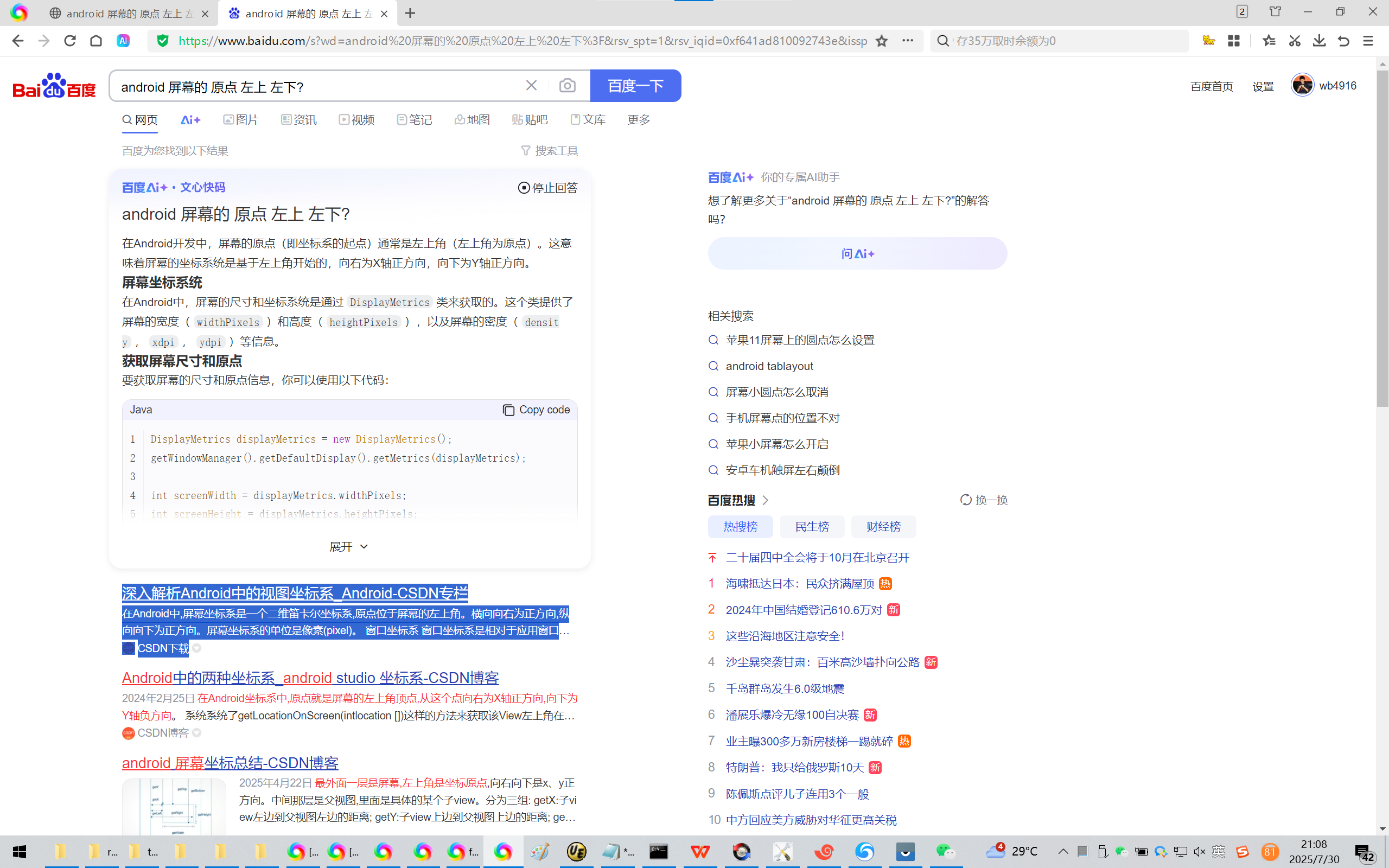
Task: Switch to the 文库 search tab
Action: pos(588,119)
